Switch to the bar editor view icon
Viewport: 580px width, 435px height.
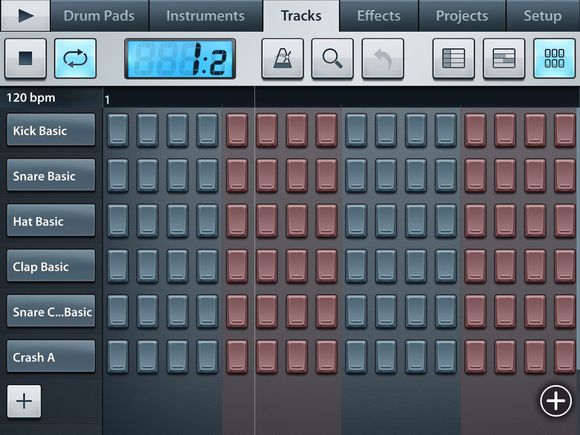[x=504, y=58]
